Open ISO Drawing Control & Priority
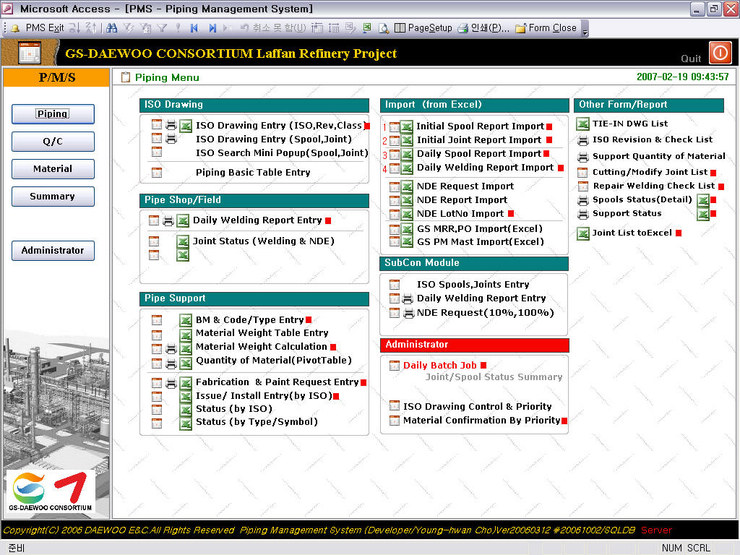 [x=477, y=406]
